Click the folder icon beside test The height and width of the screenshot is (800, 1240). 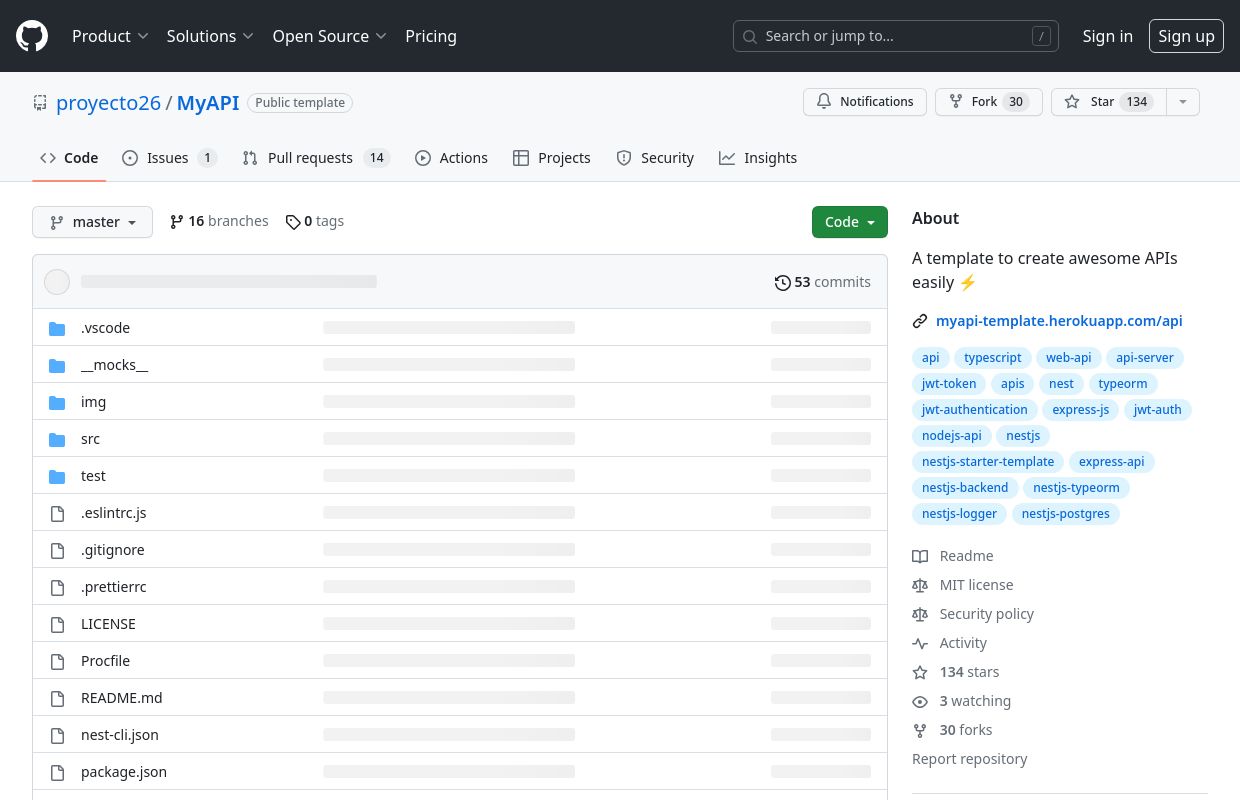pyautogui.click(x=57, y=476)
